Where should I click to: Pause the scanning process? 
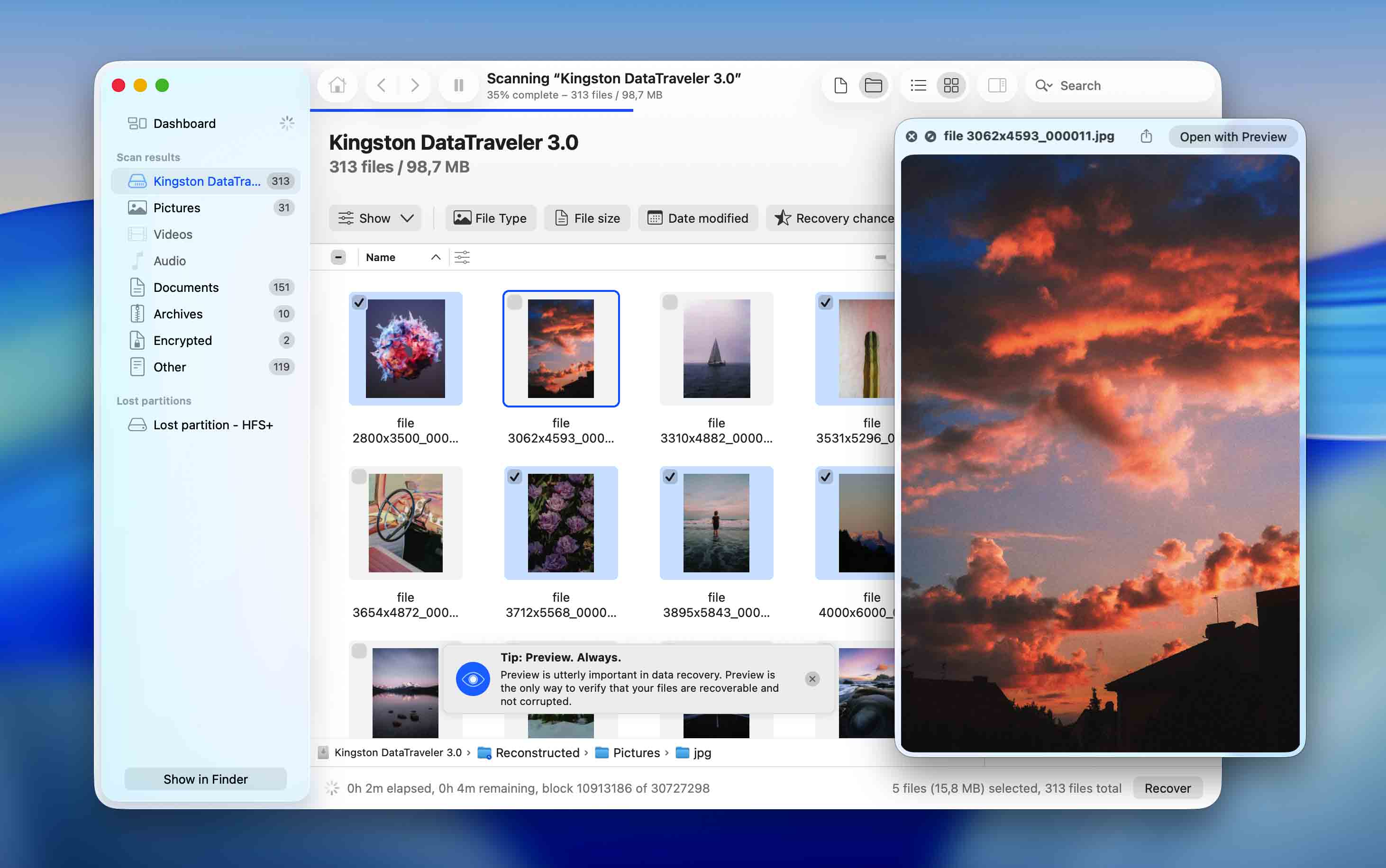458,86
